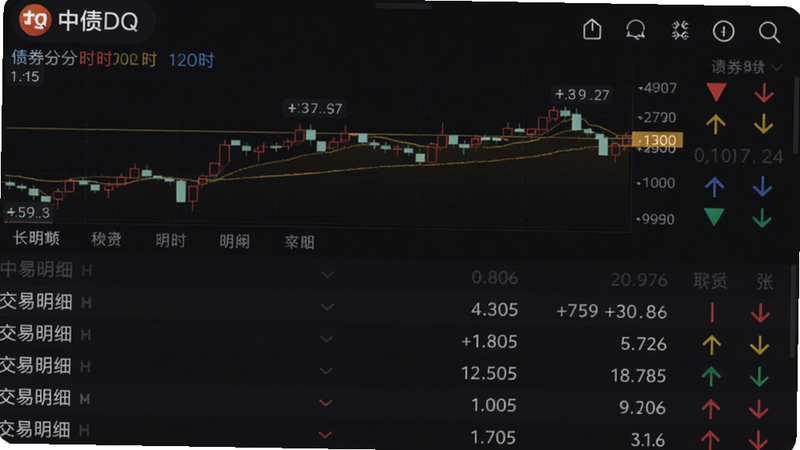
Task: Select green down triangle near 9990
Action: (714, 217)
